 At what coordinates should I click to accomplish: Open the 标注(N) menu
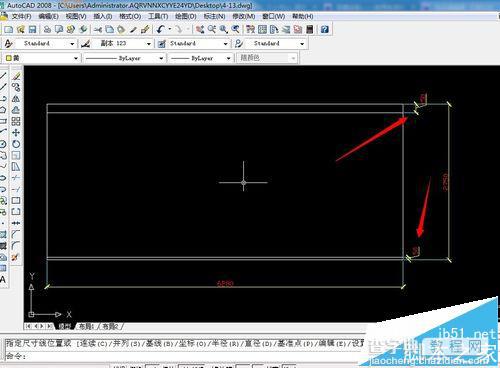pyautogui.click(x=214, y=16)
